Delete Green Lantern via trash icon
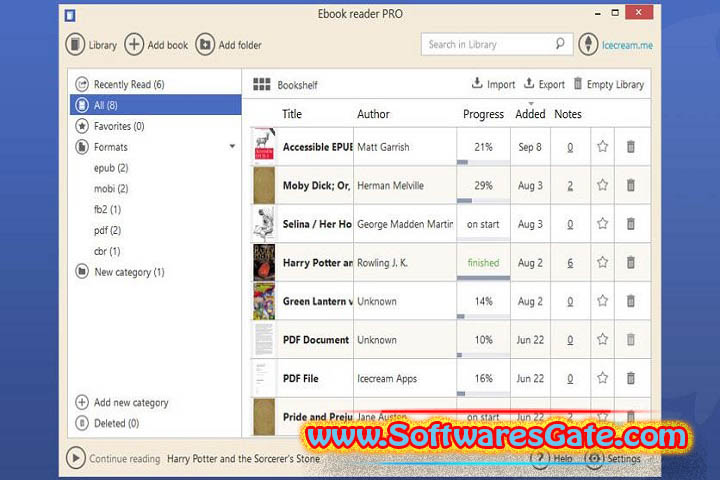The width and height of the screenshot is (720, 480). [631, 301]
